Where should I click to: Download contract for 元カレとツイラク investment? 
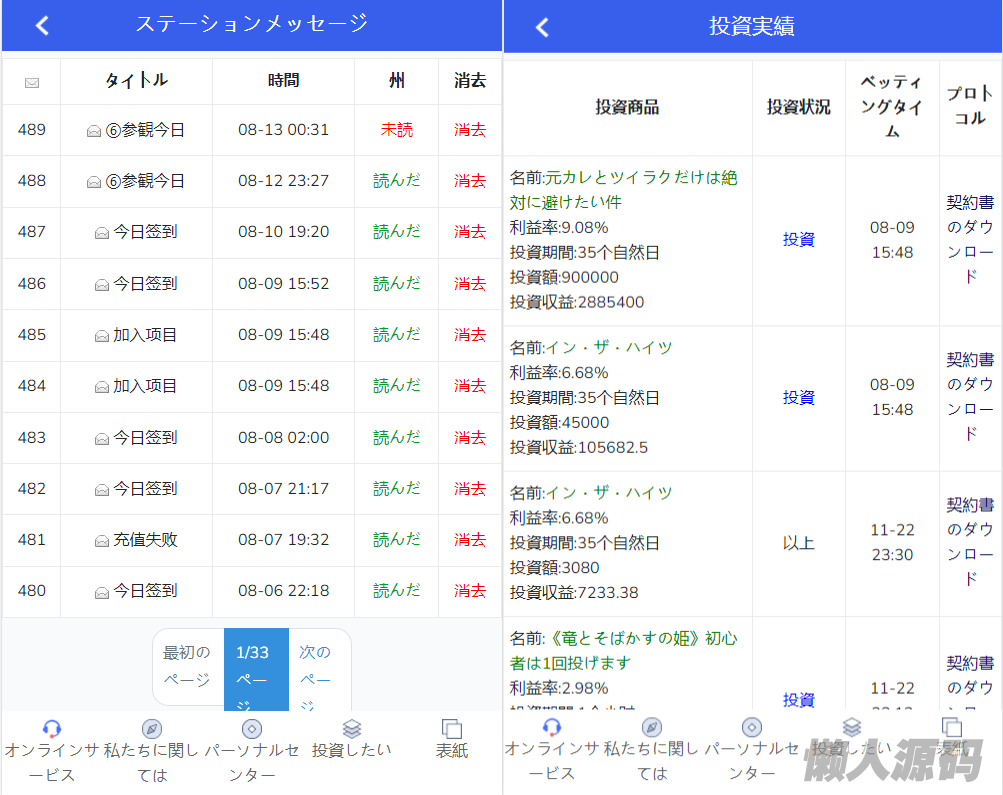tap(970, 240)
